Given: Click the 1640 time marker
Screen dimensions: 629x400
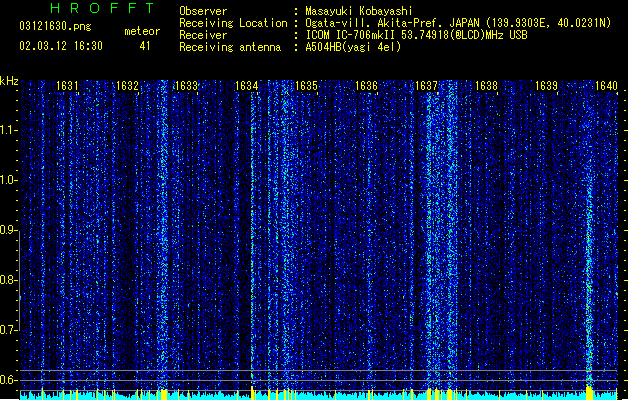Looking at the screenshot, I should pyautogui.click(x=606, y=86).
